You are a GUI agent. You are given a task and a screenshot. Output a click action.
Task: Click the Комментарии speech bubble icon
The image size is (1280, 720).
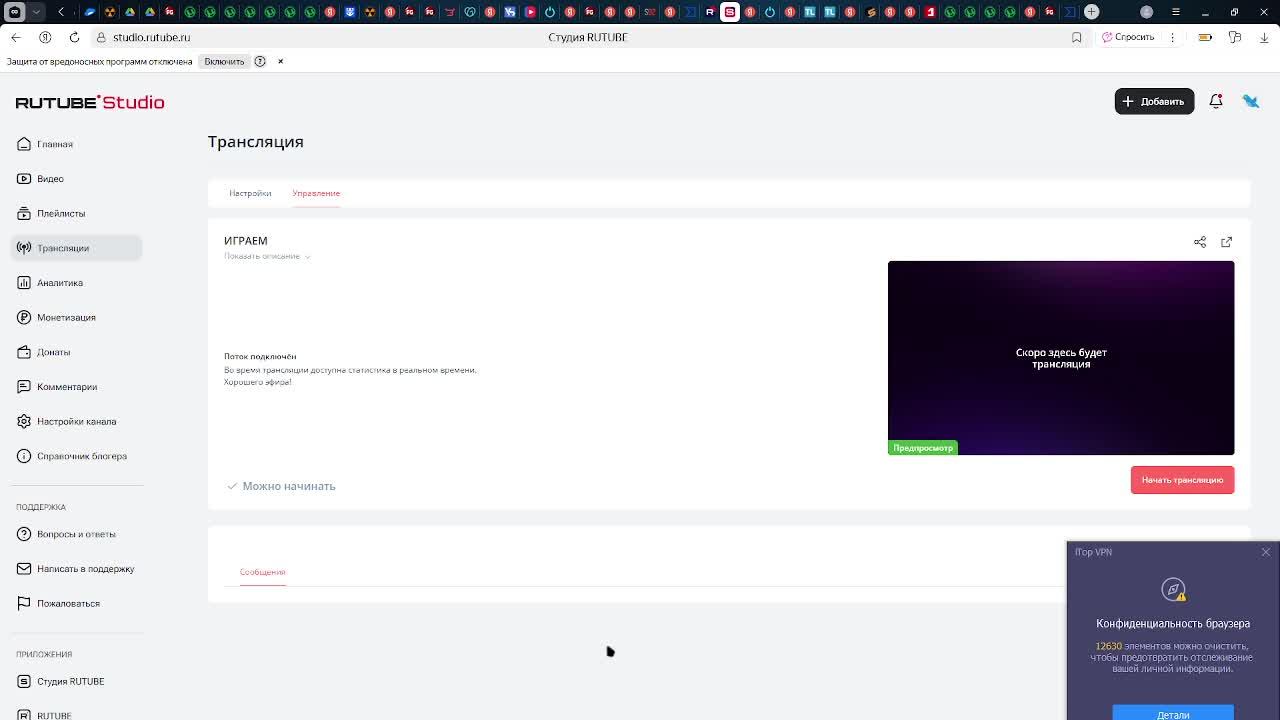click(24, 387)
